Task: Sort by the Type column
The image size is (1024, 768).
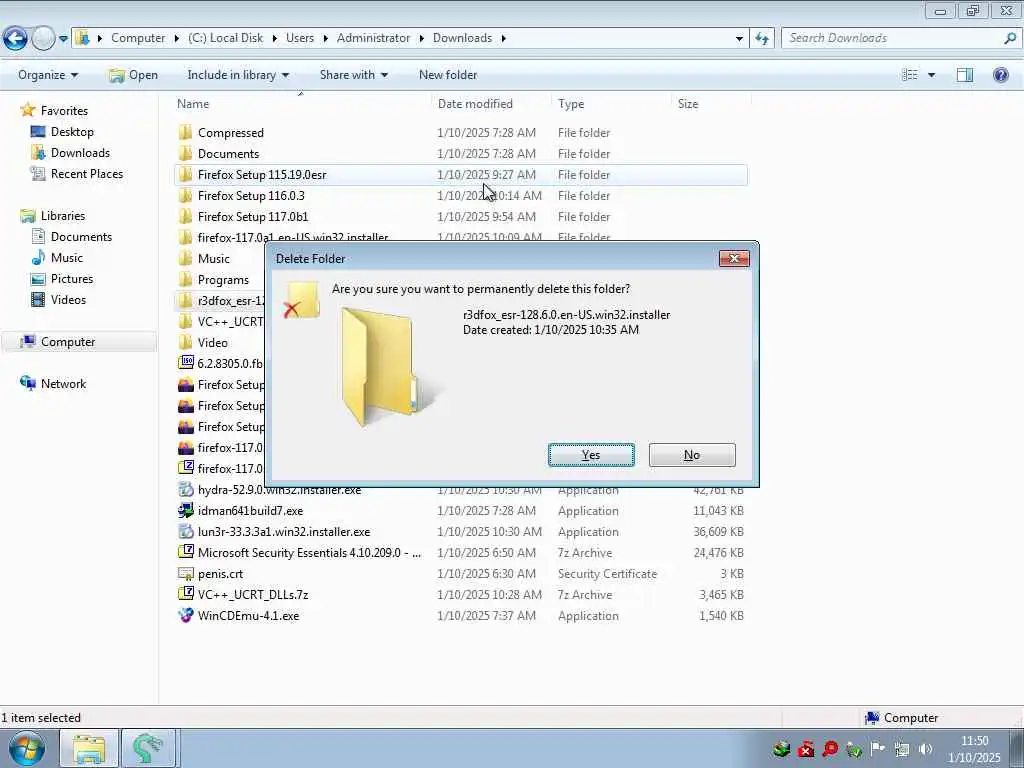Action: 571,104
